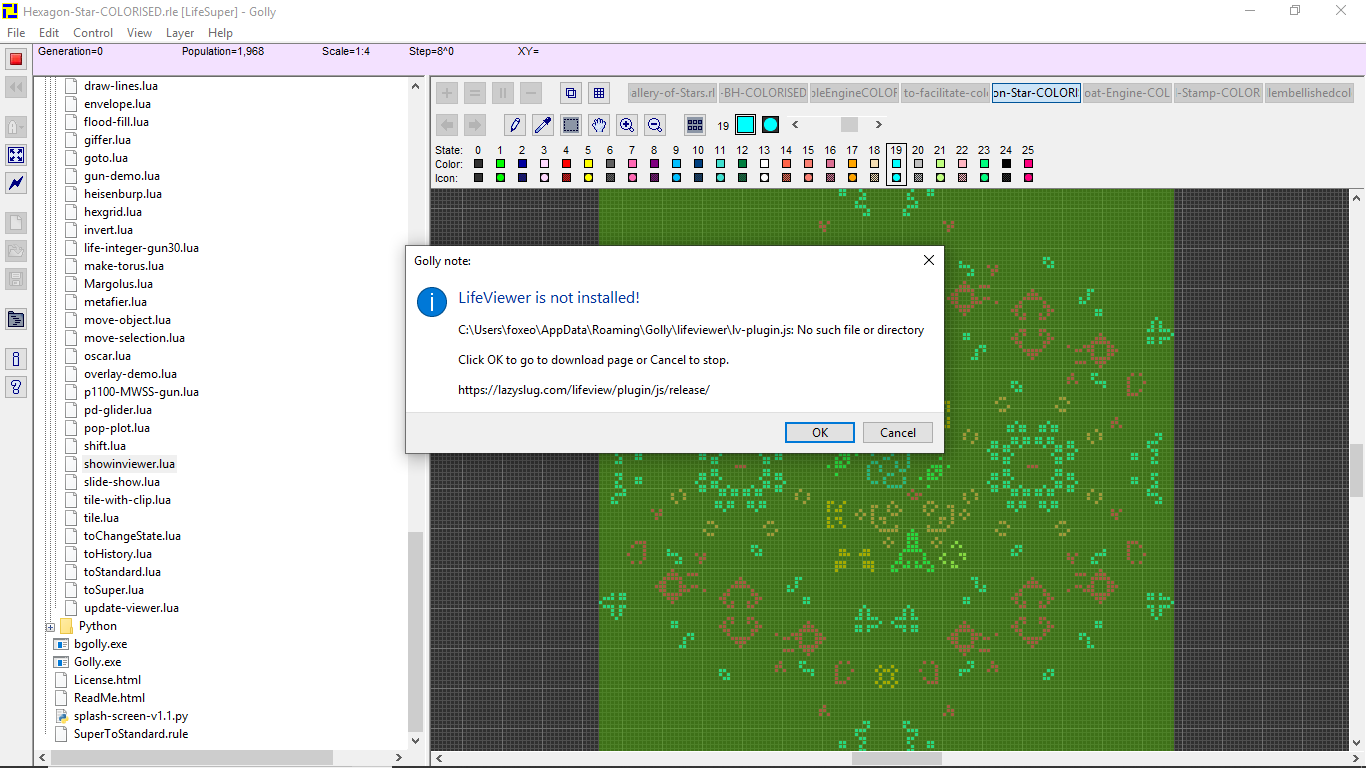The image size is (1366, 768).
Task: Click the file panel scroll-up arrow
Action: pyautogui.click(x=416, y=85)
